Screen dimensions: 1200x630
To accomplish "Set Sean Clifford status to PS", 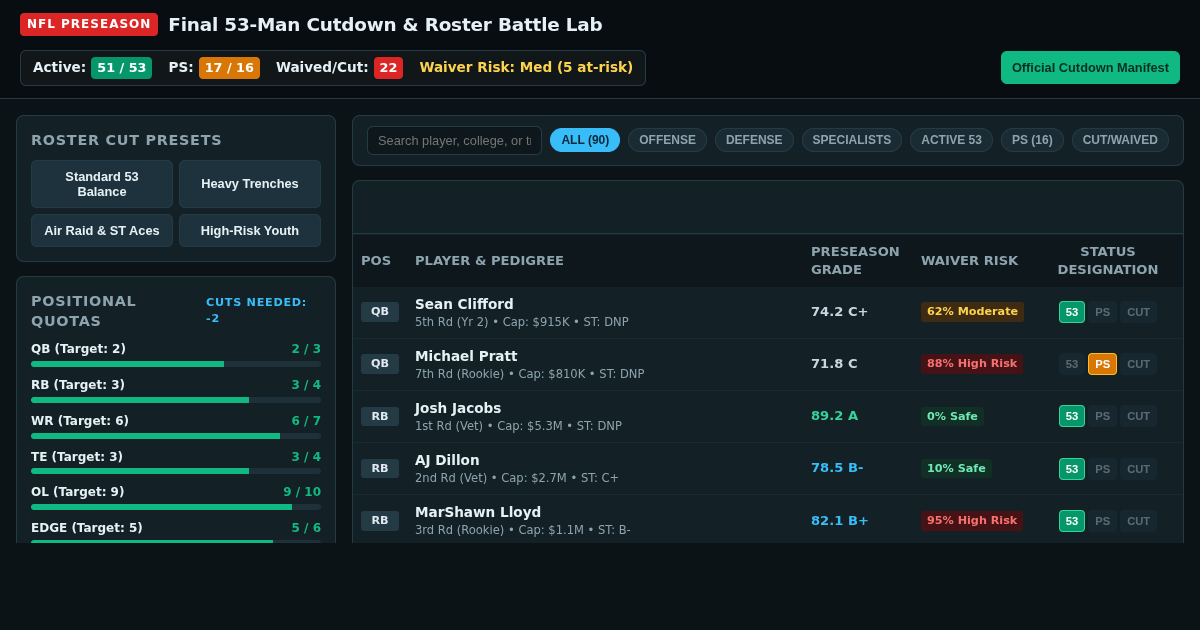I will 1102,312.
